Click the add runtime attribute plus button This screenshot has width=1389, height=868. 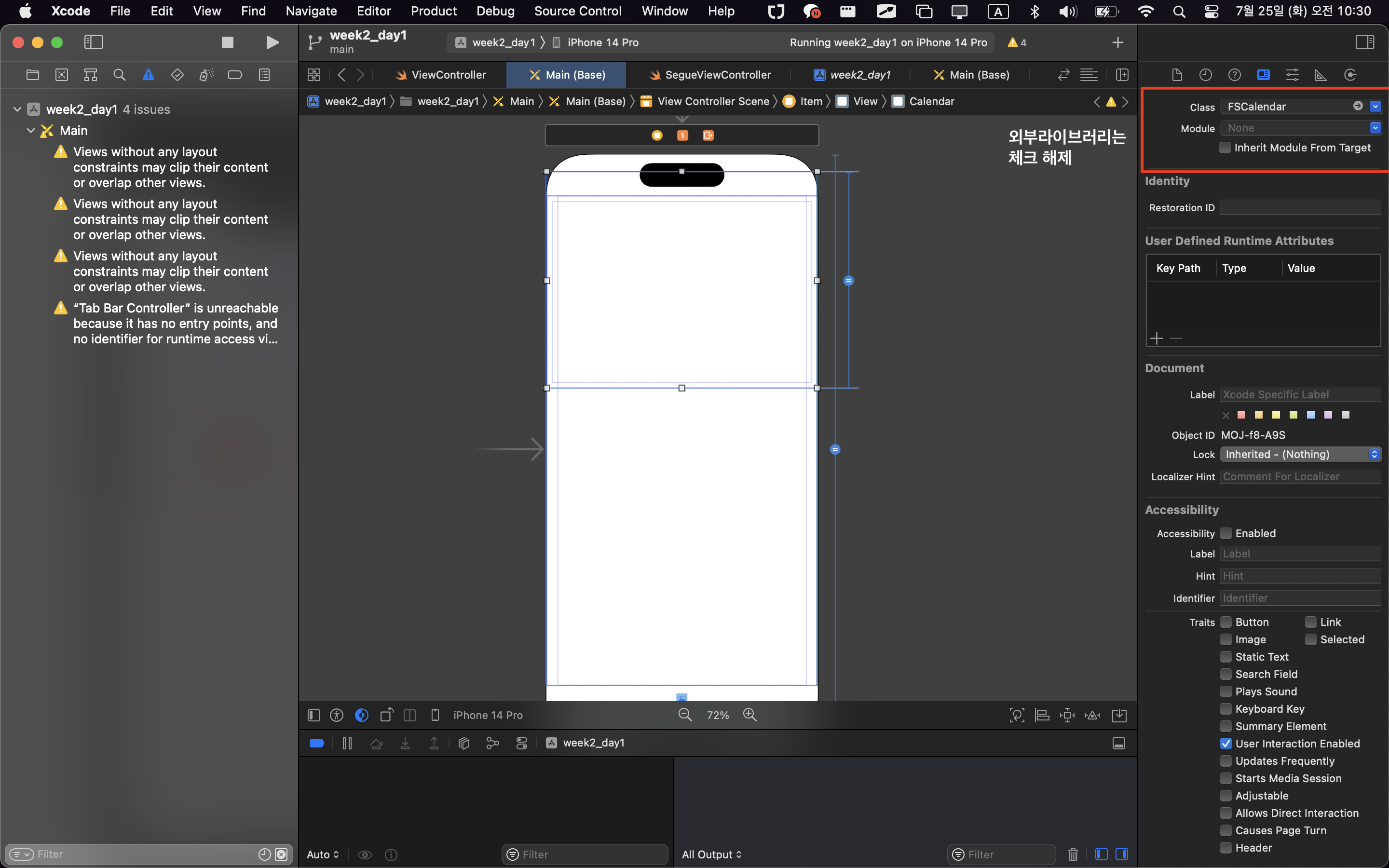coord(1157,338)
